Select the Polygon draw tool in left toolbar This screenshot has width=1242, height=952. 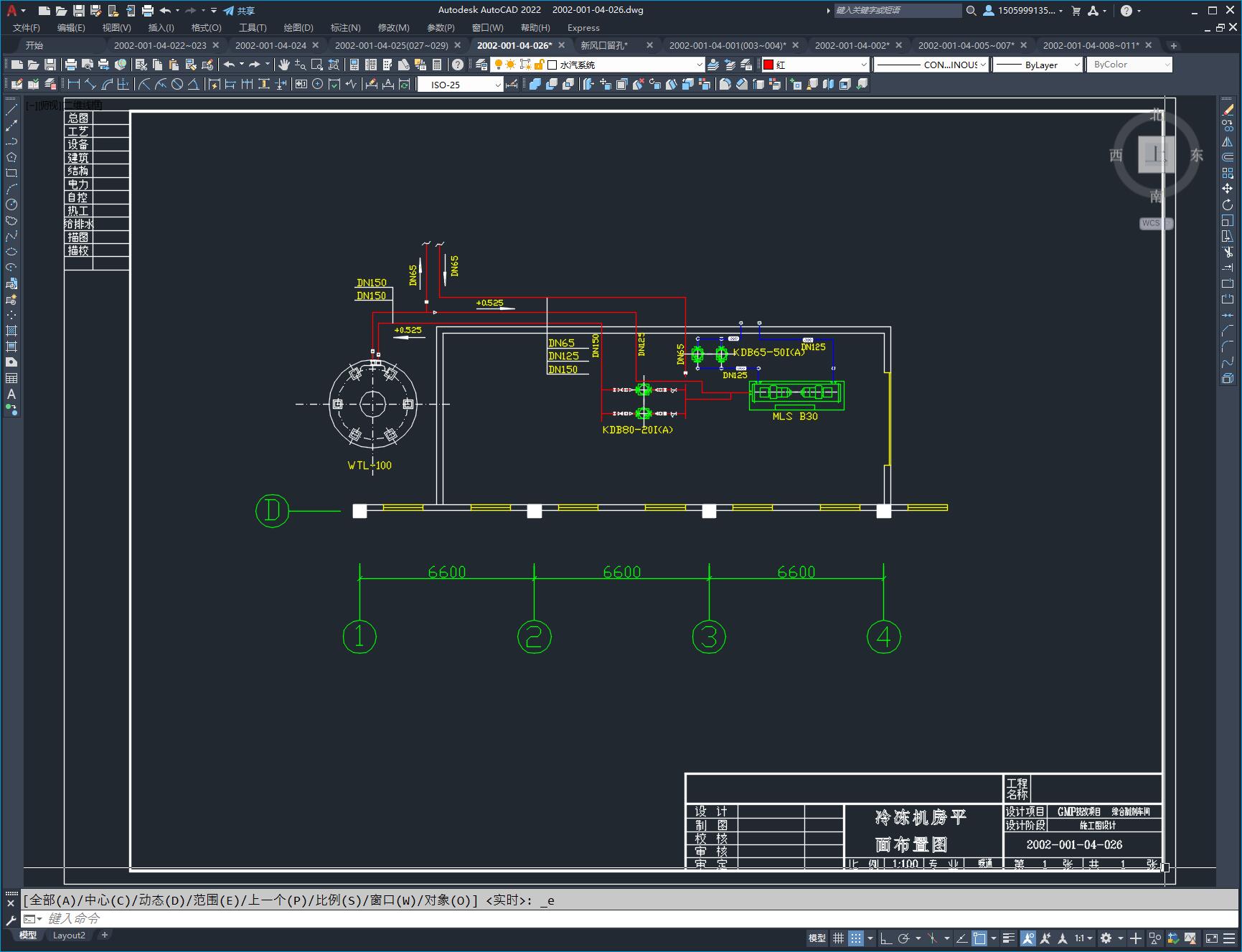11,157
